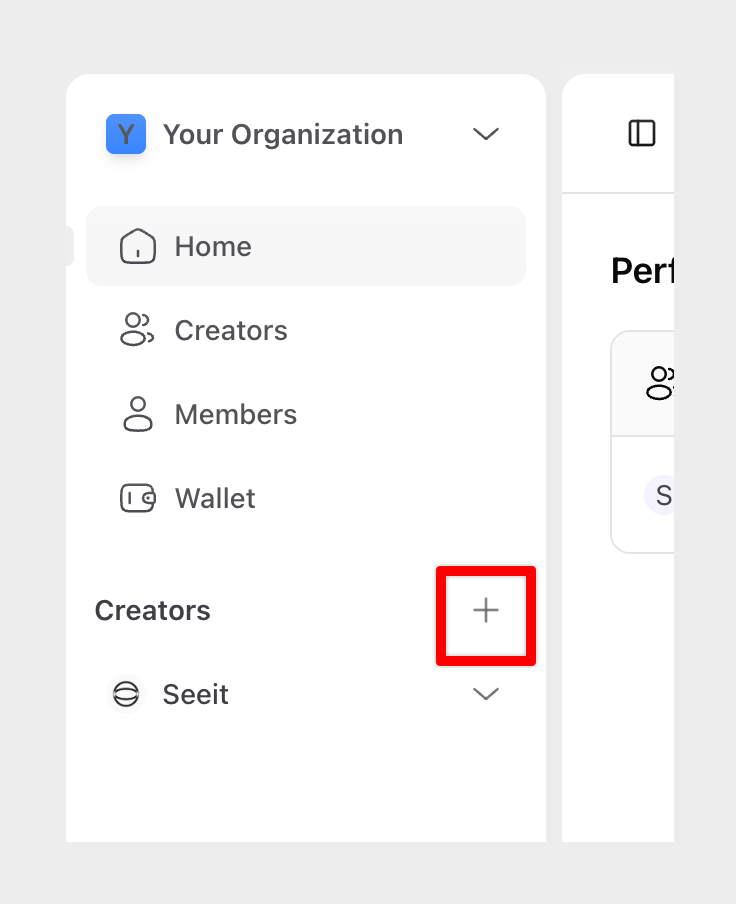Open the Wallet label
736x904 pixels.
215,498
